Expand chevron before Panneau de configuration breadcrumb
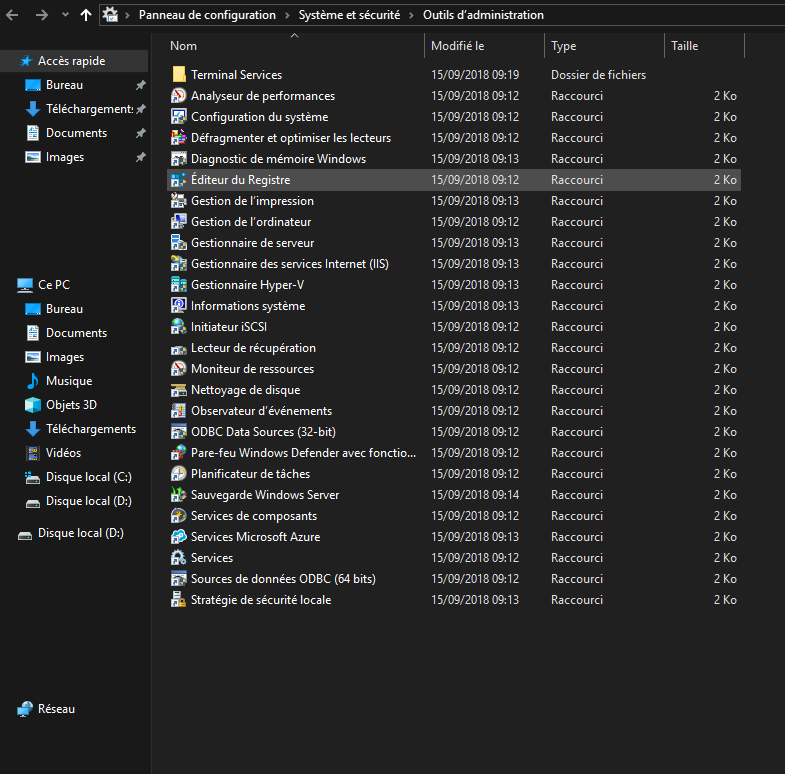The height and width of the screenshot is (774, 785). pyautogui.click(x=128, y=16)
